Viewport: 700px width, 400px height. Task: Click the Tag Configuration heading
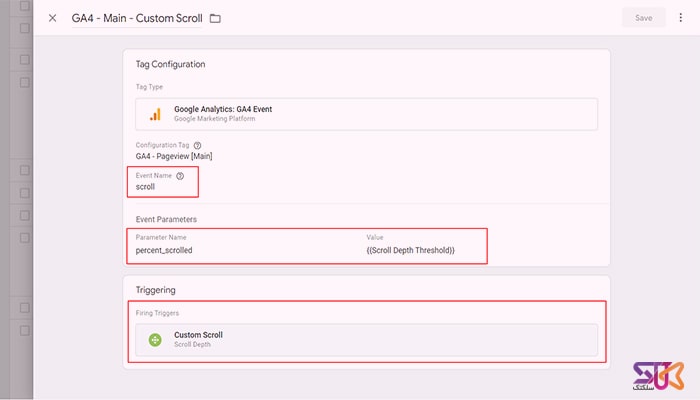click(x=171, y=64)
